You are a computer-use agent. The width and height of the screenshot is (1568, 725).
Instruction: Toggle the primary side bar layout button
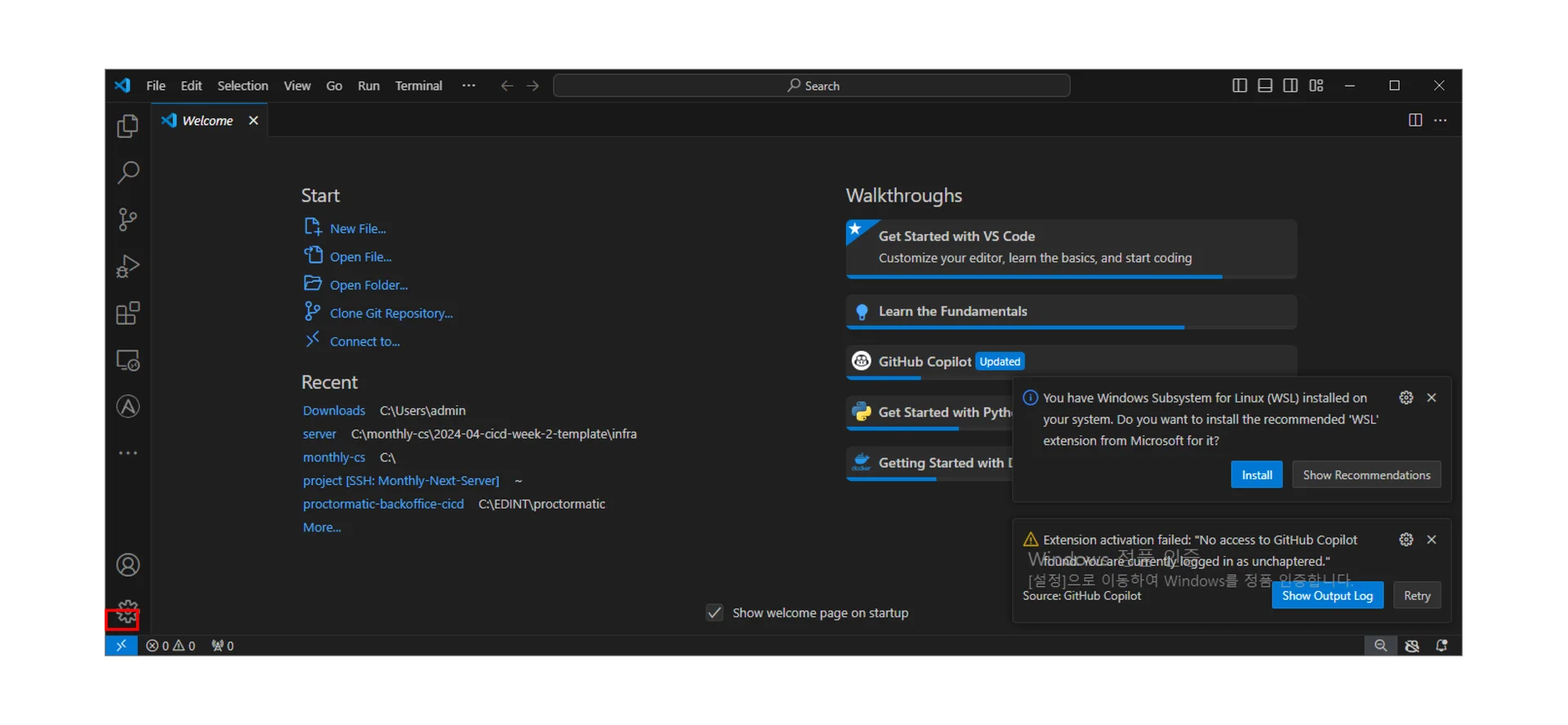pos(1239,86)
